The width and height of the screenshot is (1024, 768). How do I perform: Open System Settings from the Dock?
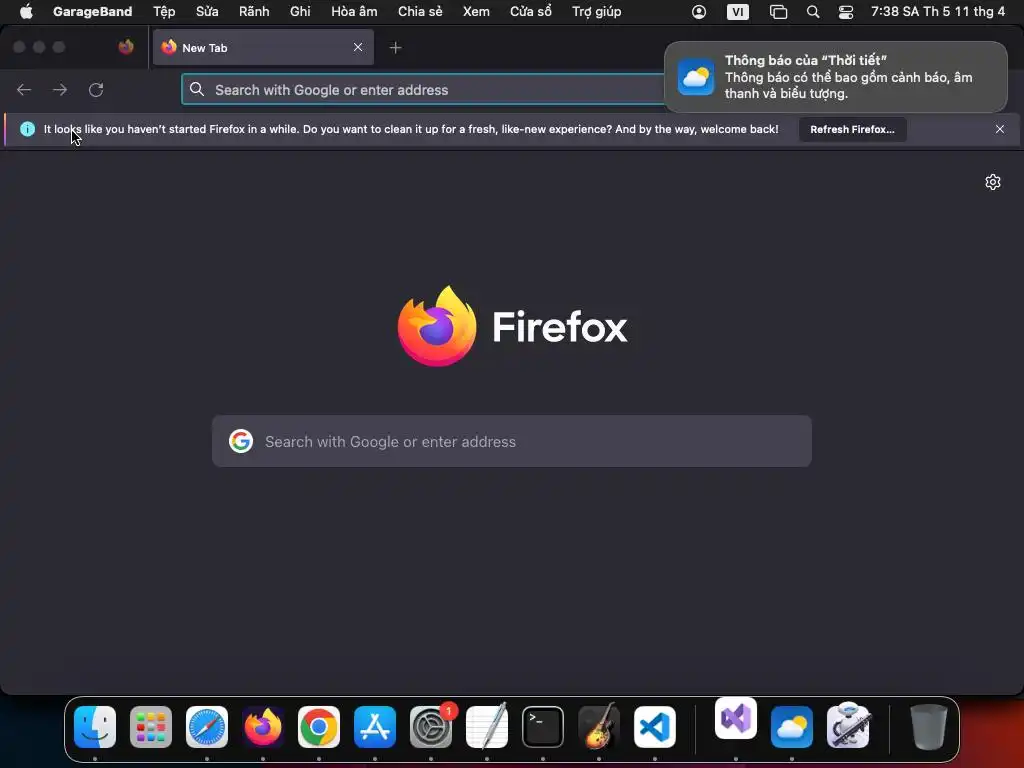[x=431, y=727]
